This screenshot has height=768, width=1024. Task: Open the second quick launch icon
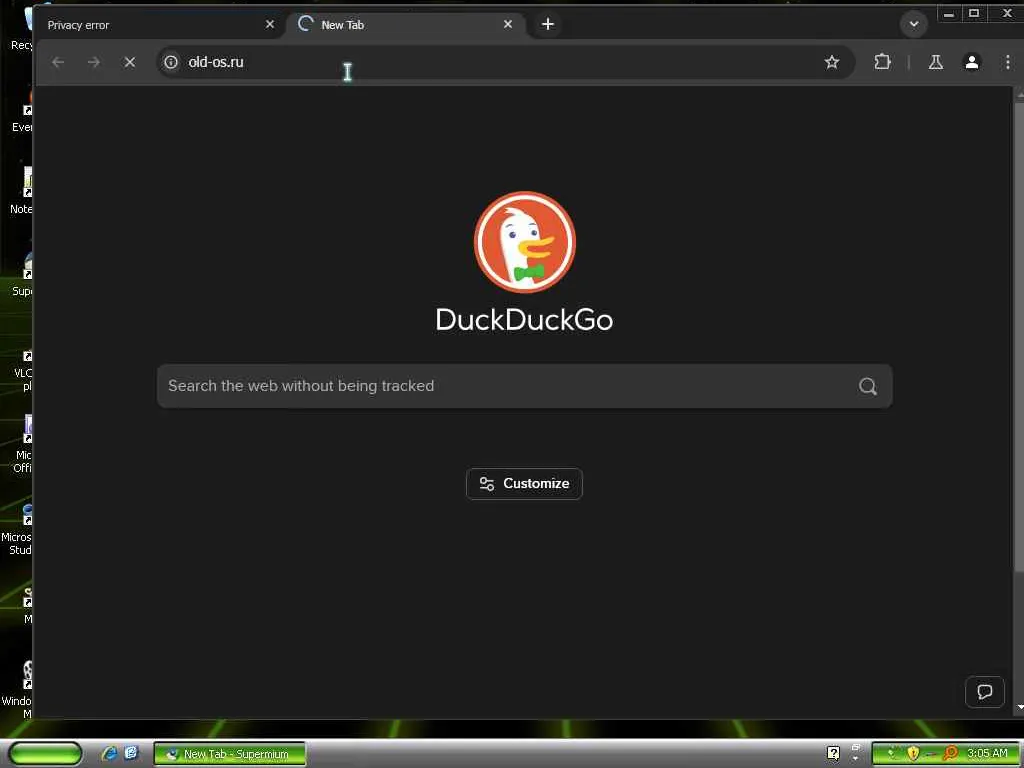click(x=132, y=753)
